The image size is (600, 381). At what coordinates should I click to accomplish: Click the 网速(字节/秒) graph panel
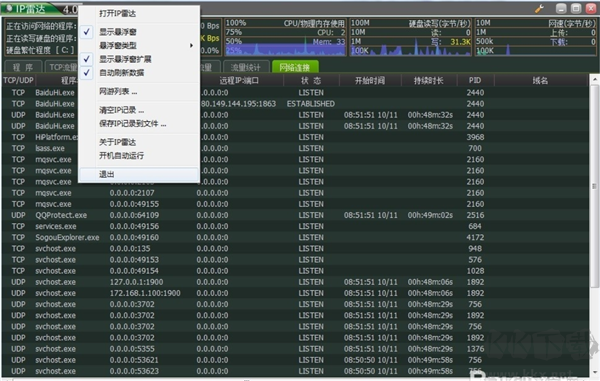click(x=536, y=37)
